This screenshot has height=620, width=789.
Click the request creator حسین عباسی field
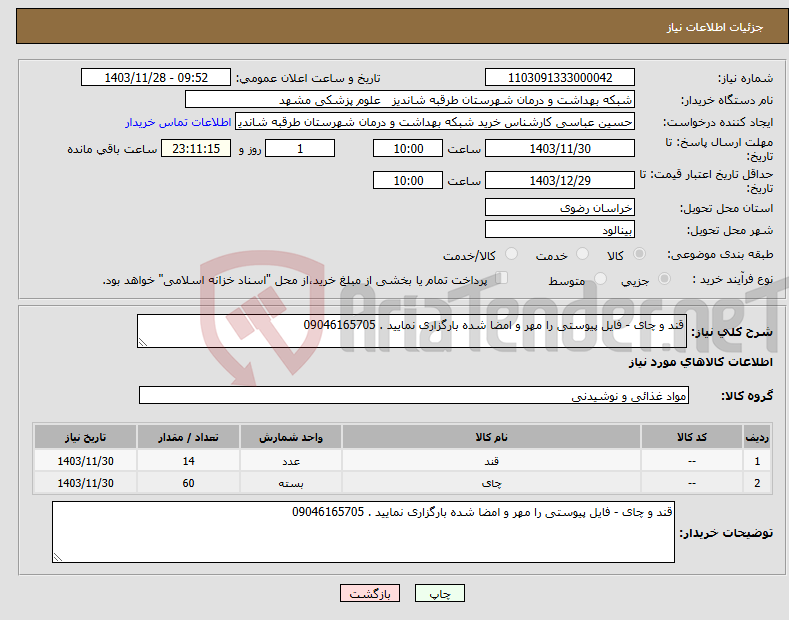[435, 122]
